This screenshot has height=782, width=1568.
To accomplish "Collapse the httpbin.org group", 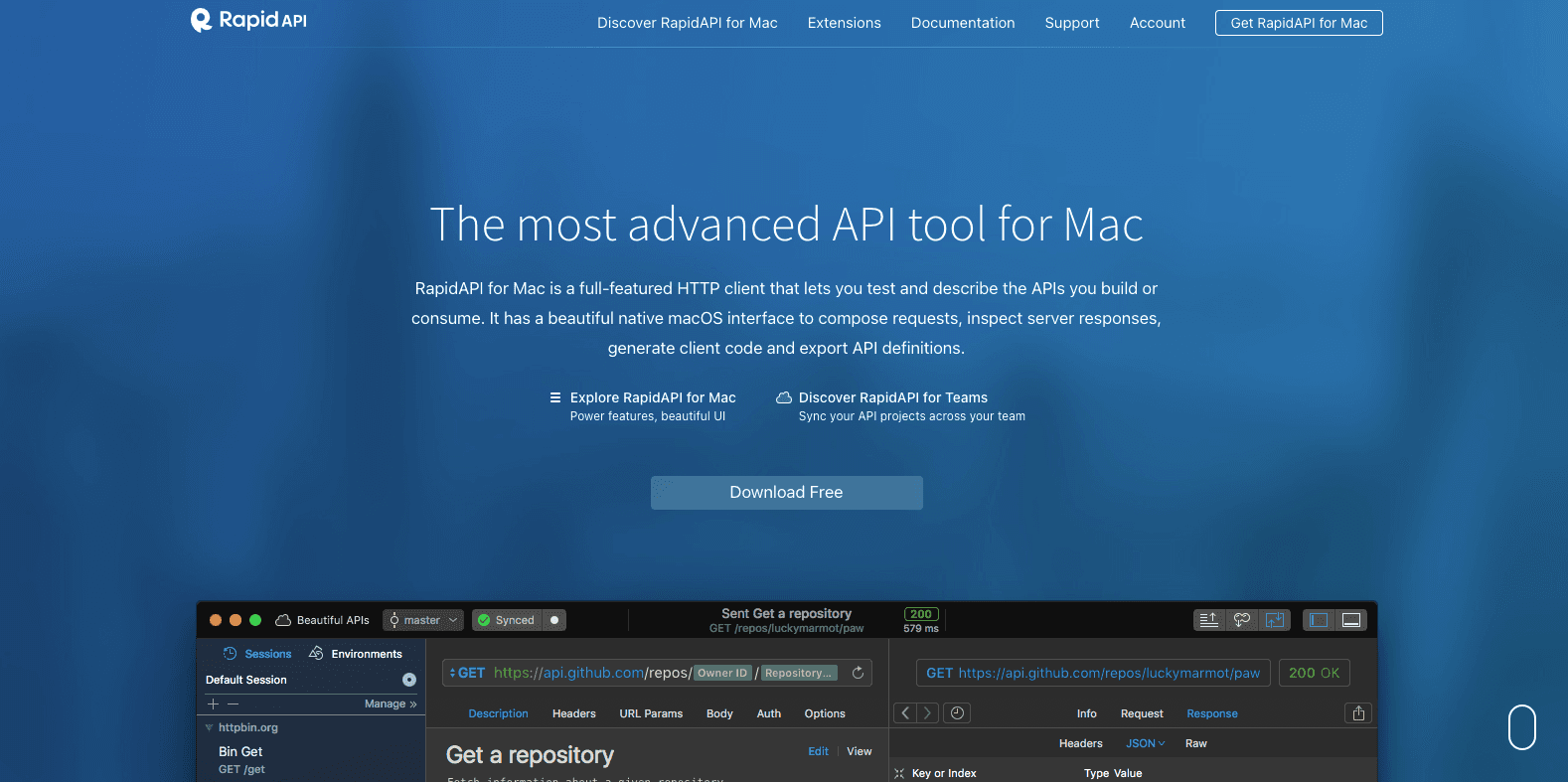I will (210, 728).
